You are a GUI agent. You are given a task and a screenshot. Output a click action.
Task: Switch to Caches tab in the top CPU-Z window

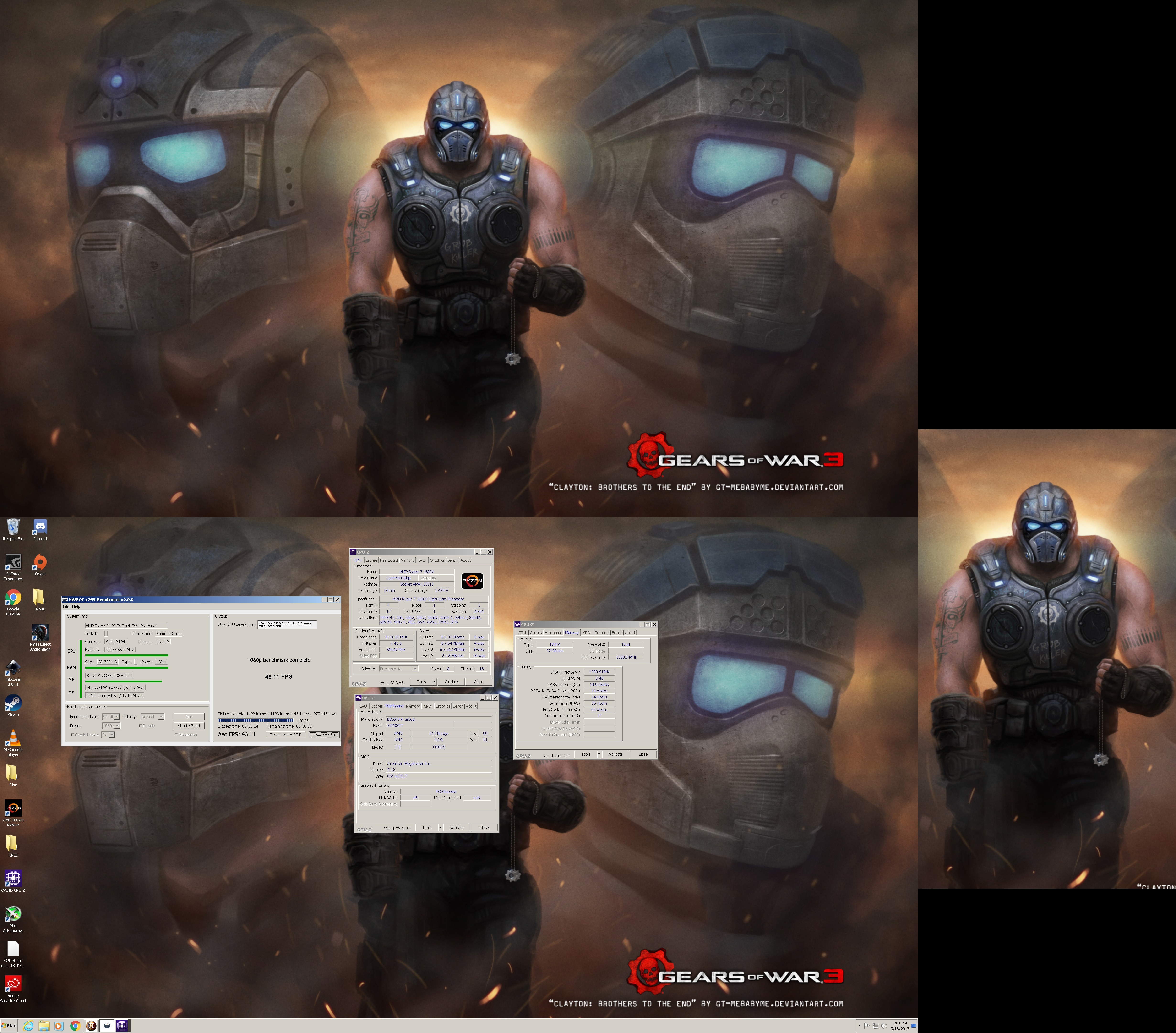(371, 560)
